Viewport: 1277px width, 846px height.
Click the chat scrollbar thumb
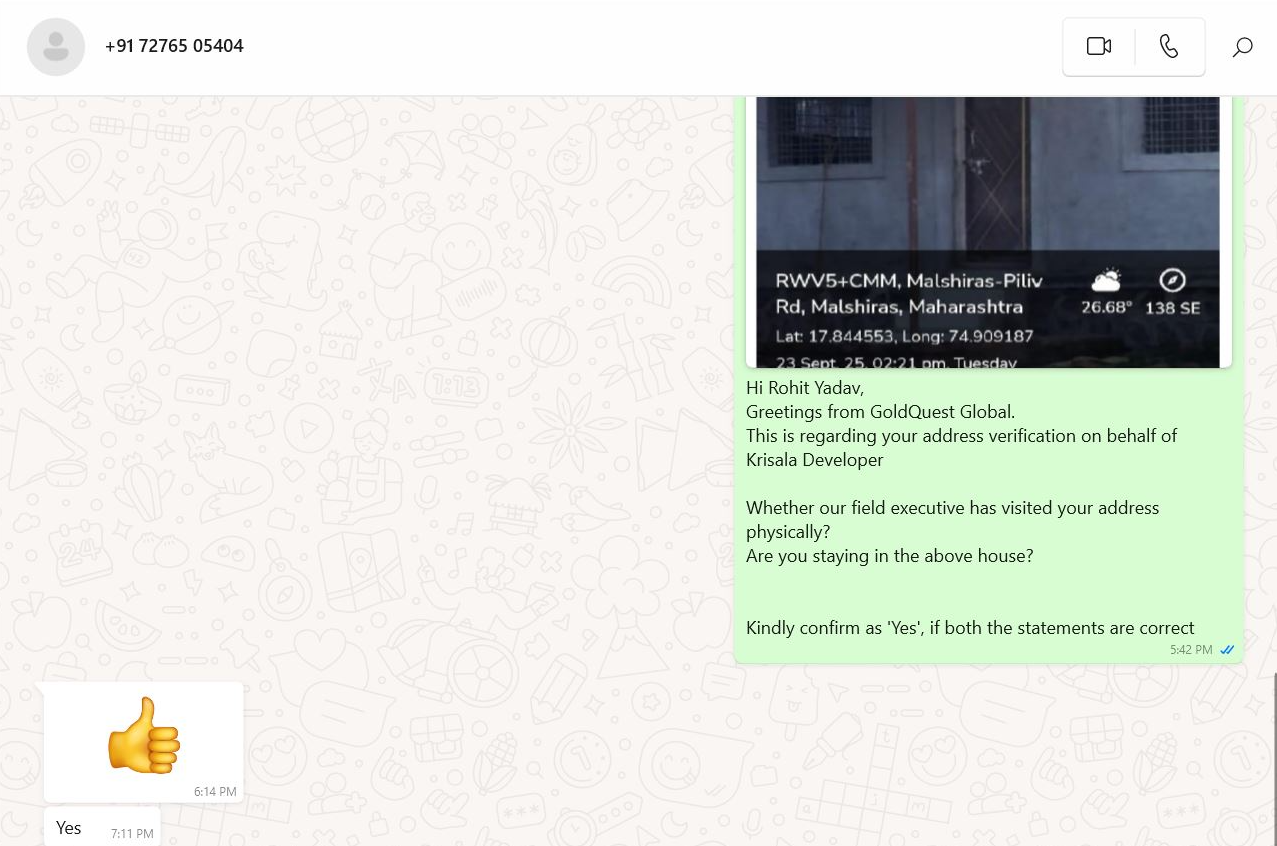(1274, 758)
